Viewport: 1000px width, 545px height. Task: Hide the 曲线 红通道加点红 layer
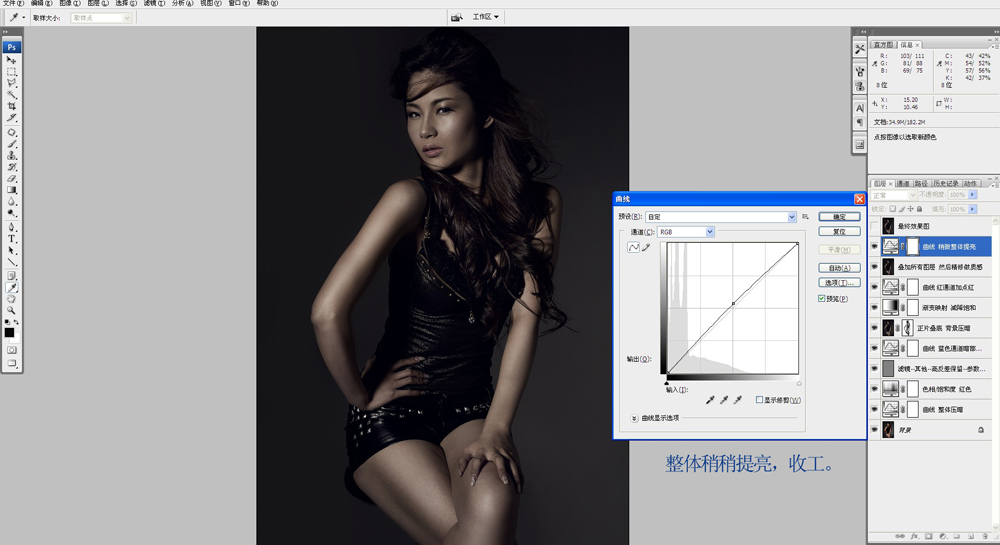coord(874,287)
